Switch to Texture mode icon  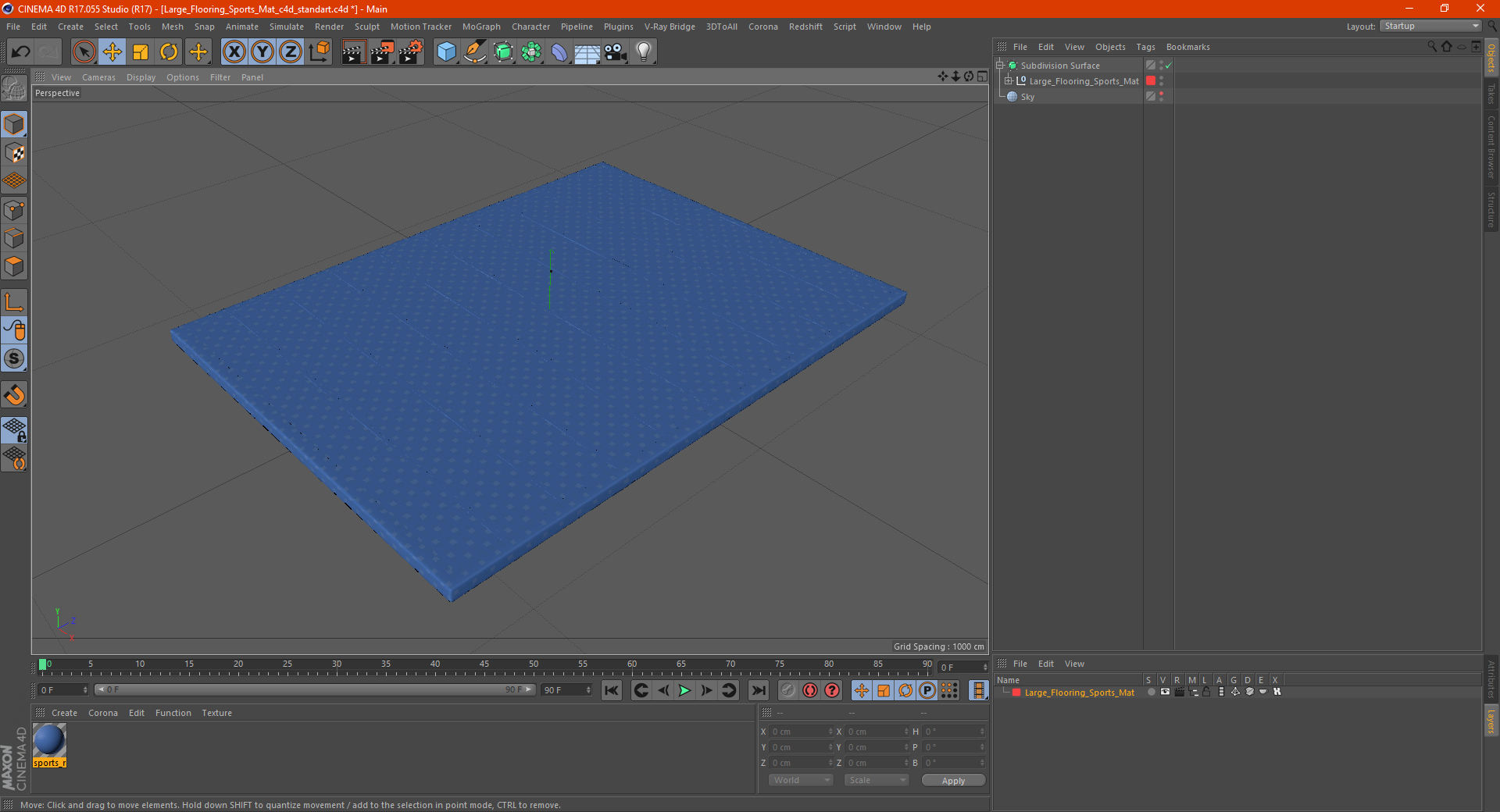14,153
